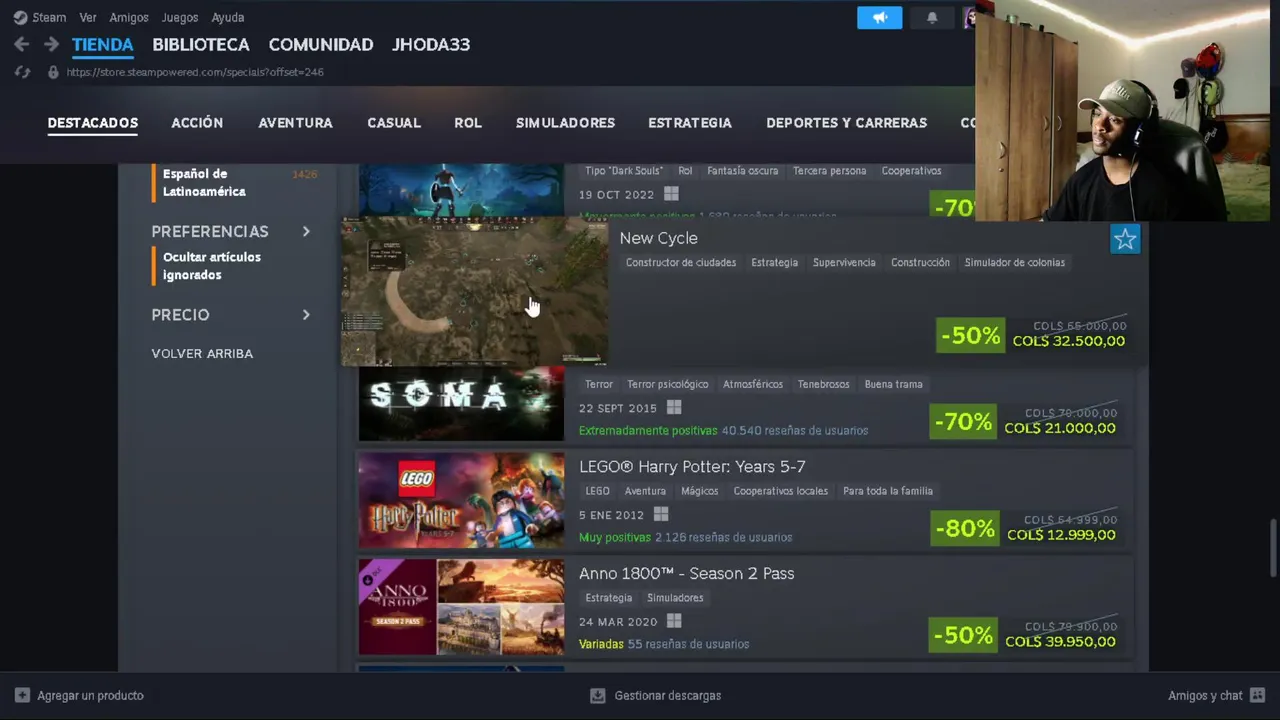1280x720 pixels.
Task: Click Cooperativos locales tag
Action: 781,491
